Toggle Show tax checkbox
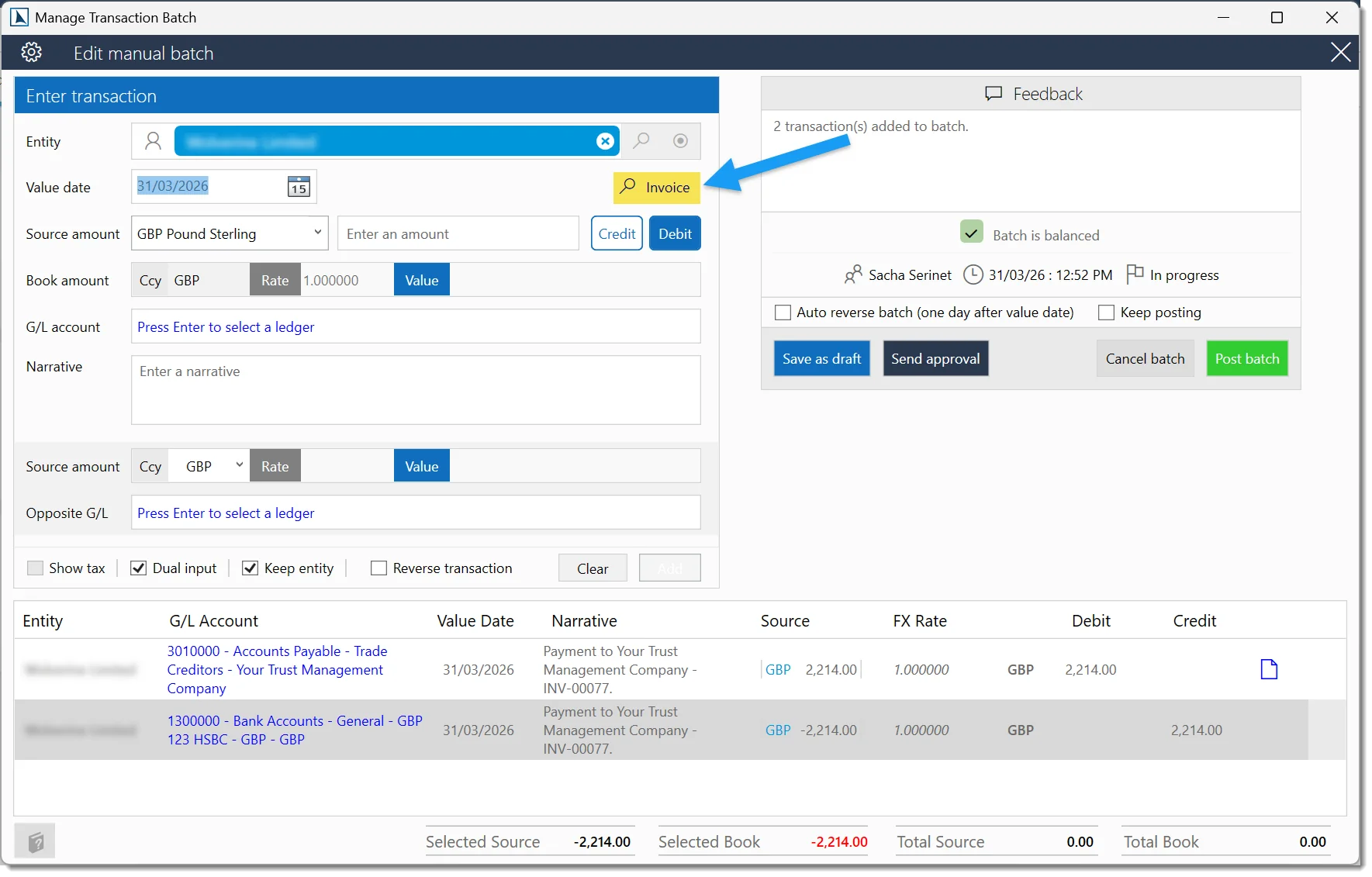 (x=35, y=568)
